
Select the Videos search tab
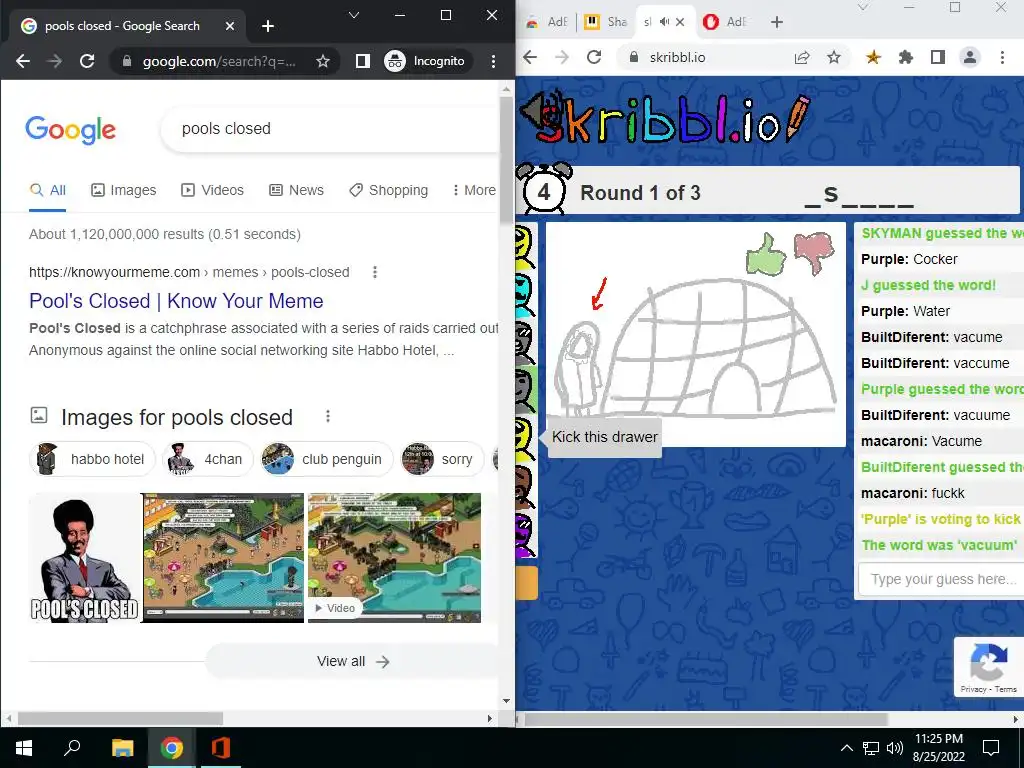coord(212,190)
